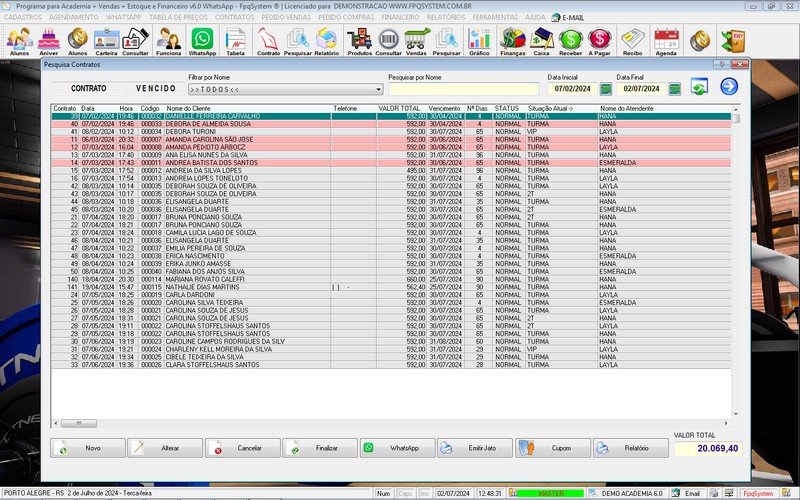Image resolution: width=800 pixels, height=500 pixels.
Task: Click the Aniver birthday cake icon
Action: point(48,40)
